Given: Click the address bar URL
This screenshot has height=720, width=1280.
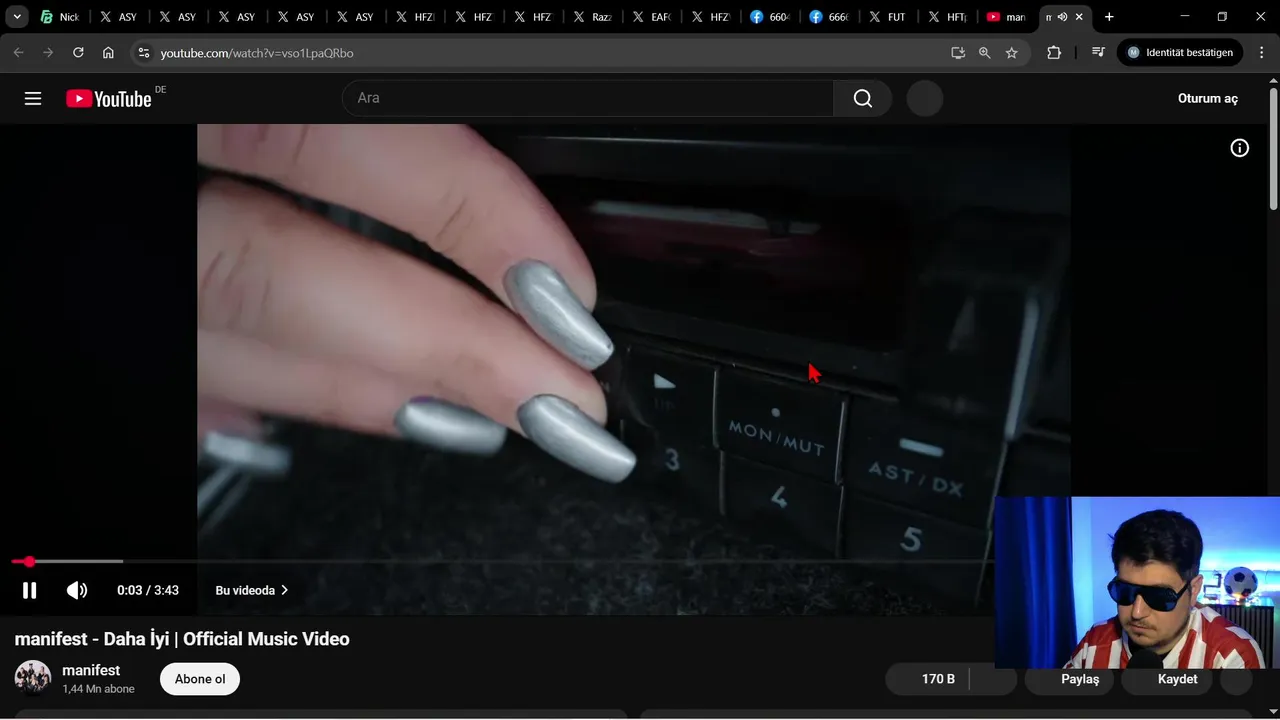Looking at the screenshot, I should pyautogui.click(x=257, y=53).
